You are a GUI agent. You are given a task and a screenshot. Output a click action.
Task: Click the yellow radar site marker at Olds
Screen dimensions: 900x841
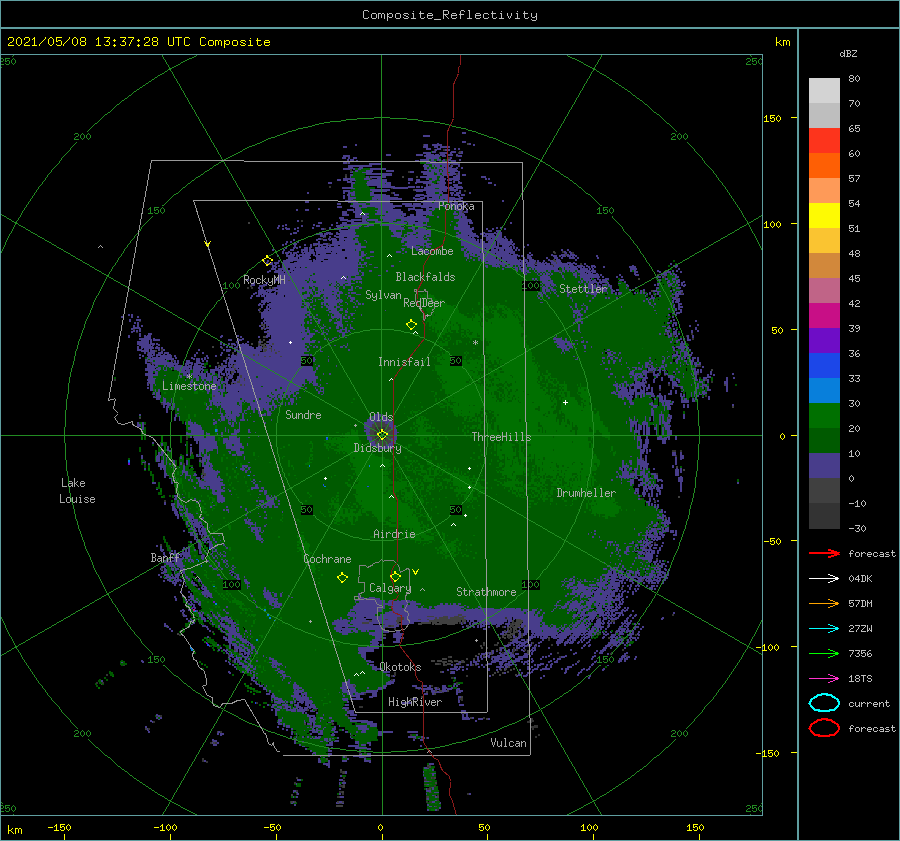[x=382, y=435]
